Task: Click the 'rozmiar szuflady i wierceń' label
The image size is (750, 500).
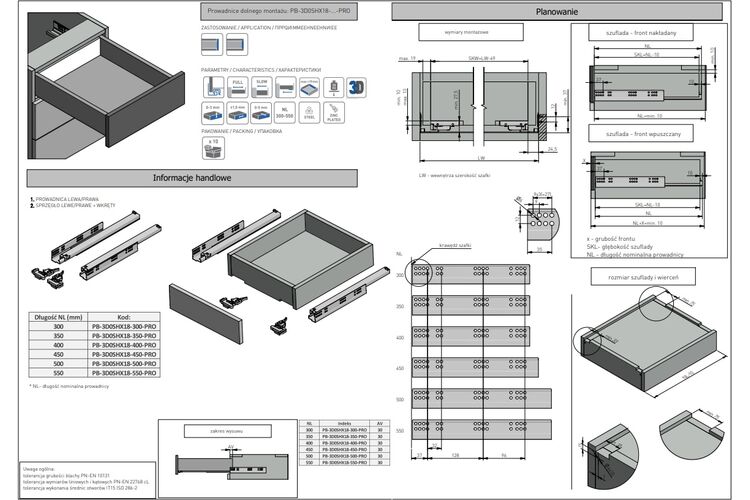Action: pos(643,277)
